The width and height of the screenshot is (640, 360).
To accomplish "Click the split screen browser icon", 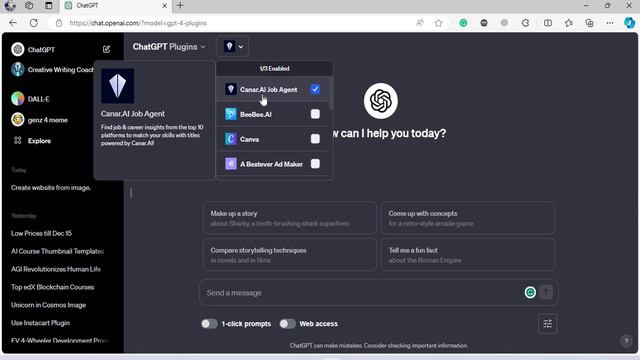I will click(x=548, y=23).
